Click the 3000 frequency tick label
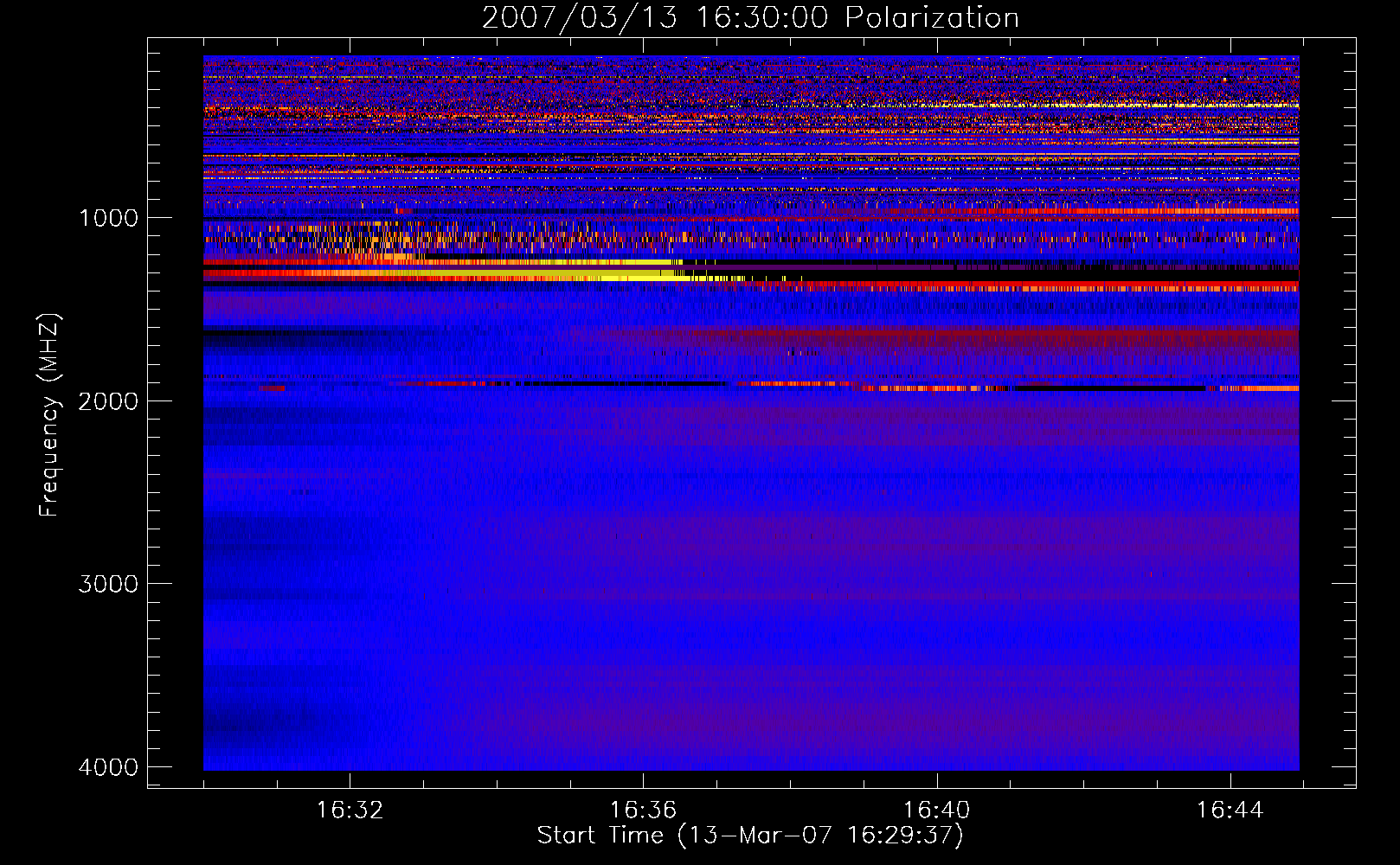This screenshot has height=865, width=1400. (x=108, y=584)
